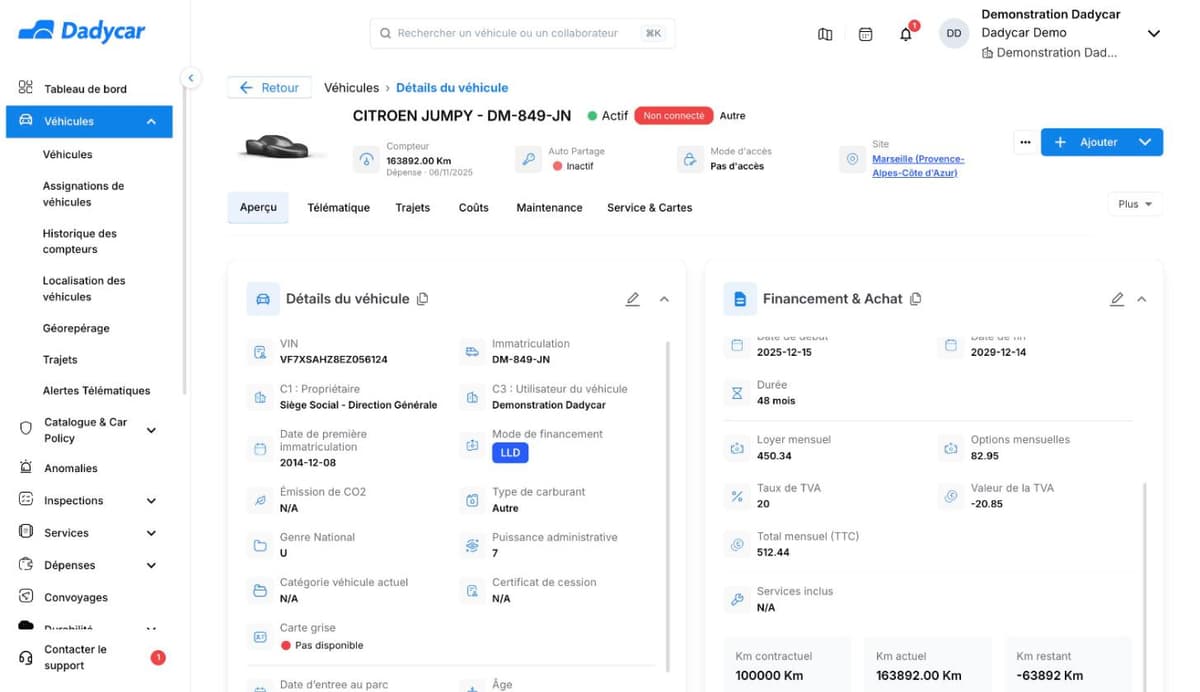Image resolution: width=1200 pixels, height=692 pixels.
Task: Open the three-dots more options menu
Action: (1025, 142)
